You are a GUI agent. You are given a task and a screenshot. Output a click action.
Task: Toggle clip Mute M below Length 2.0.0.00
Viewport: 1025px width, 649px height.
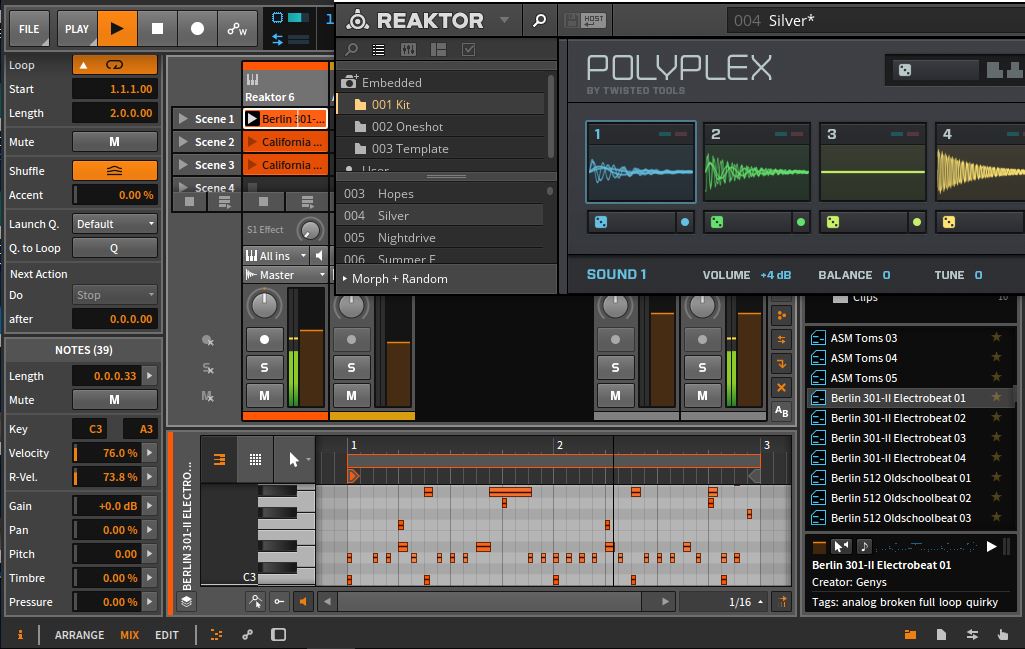[114, 142]
